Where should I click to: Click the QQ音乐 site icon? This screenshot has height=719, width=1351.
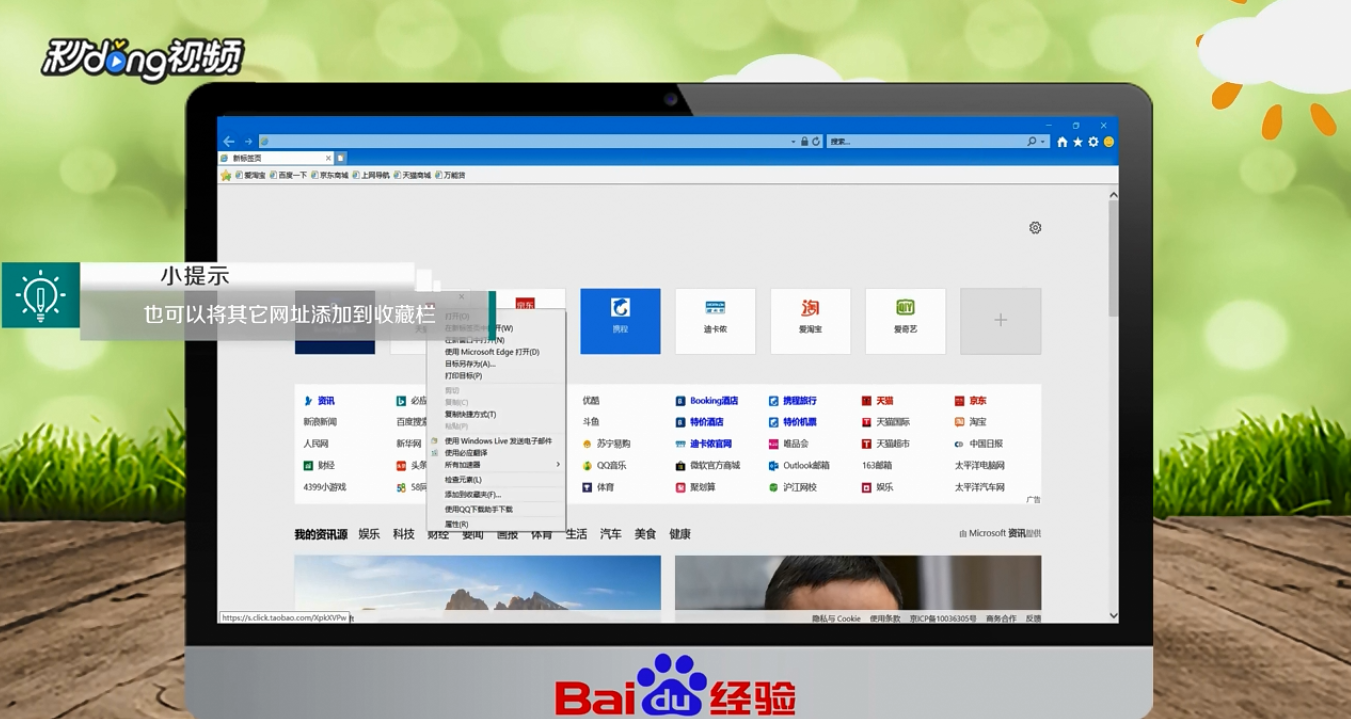coord(587,466)
